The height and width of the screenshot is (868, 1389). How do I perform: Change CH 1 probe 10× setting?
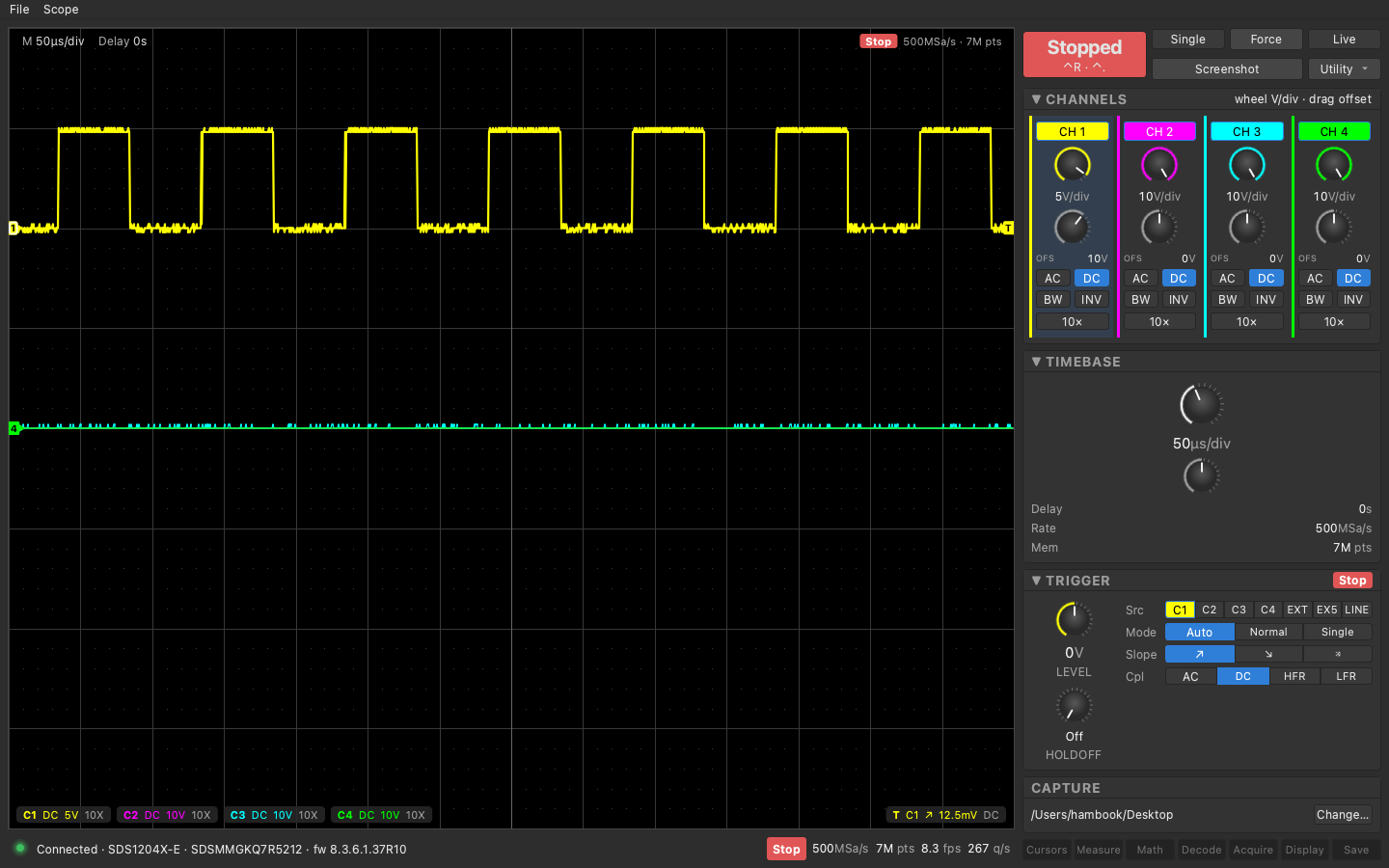(1072, 322)
